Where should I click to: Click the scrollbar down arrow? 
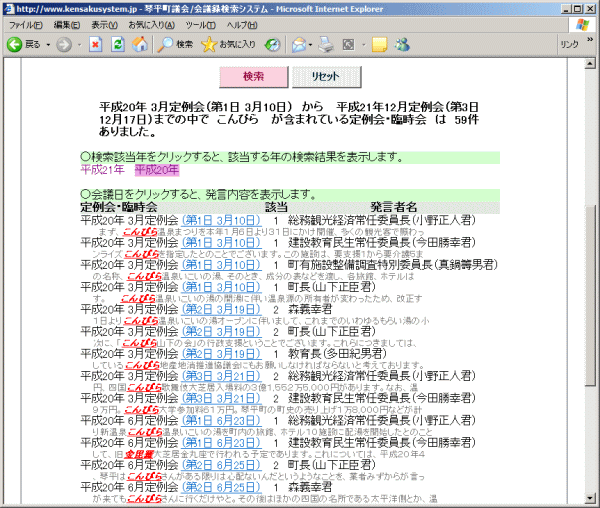point(590,498)
